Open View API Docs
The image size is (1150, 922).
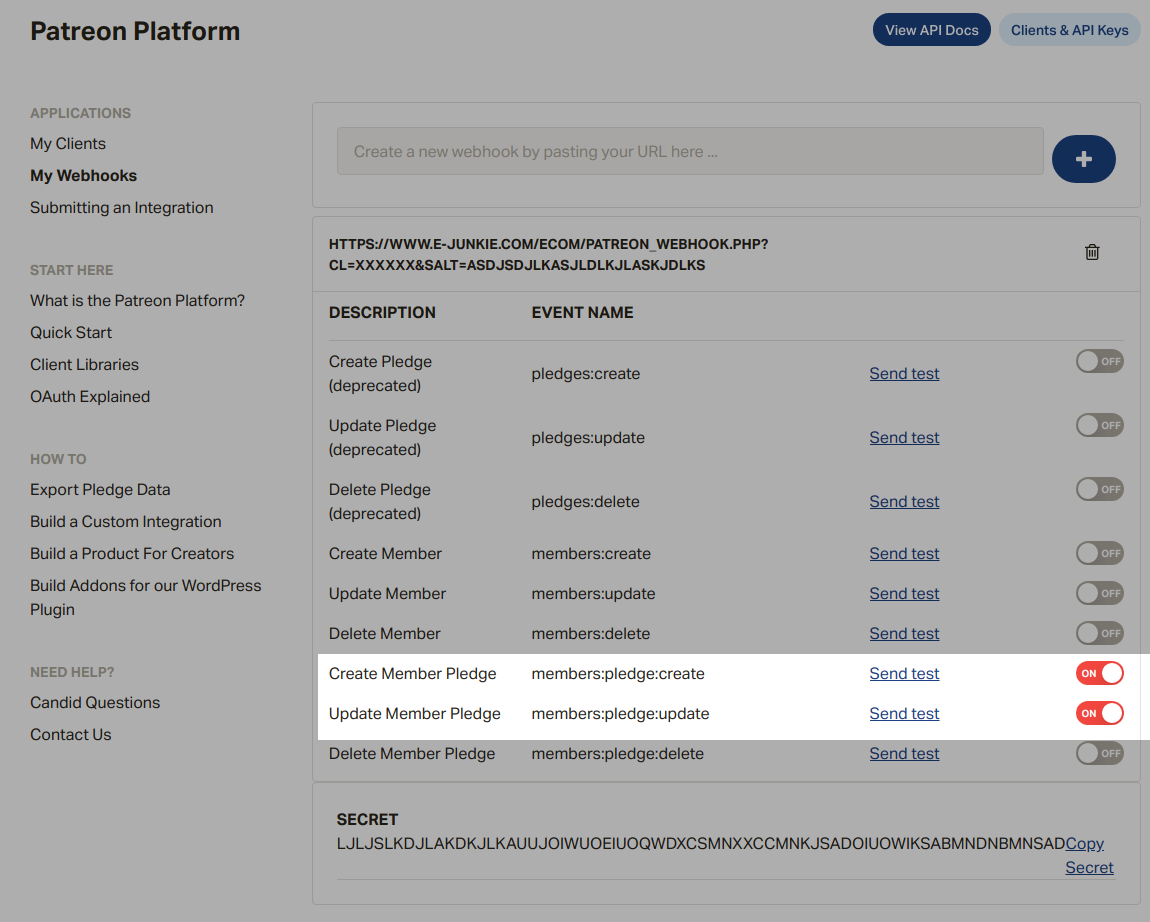pyautogui.click(x=931, y=30)
